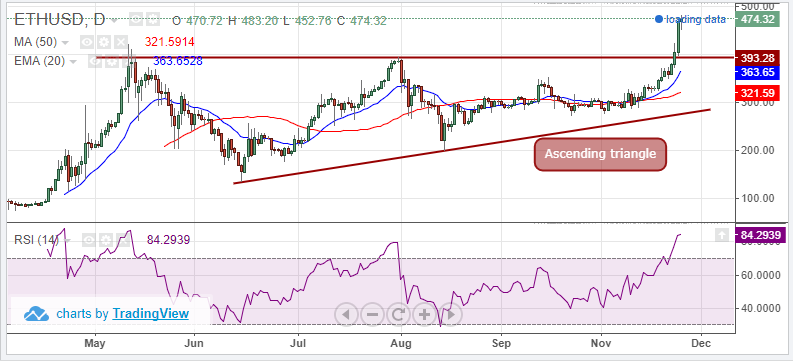Reset chart view with circular arrow button

coord(398,314)
